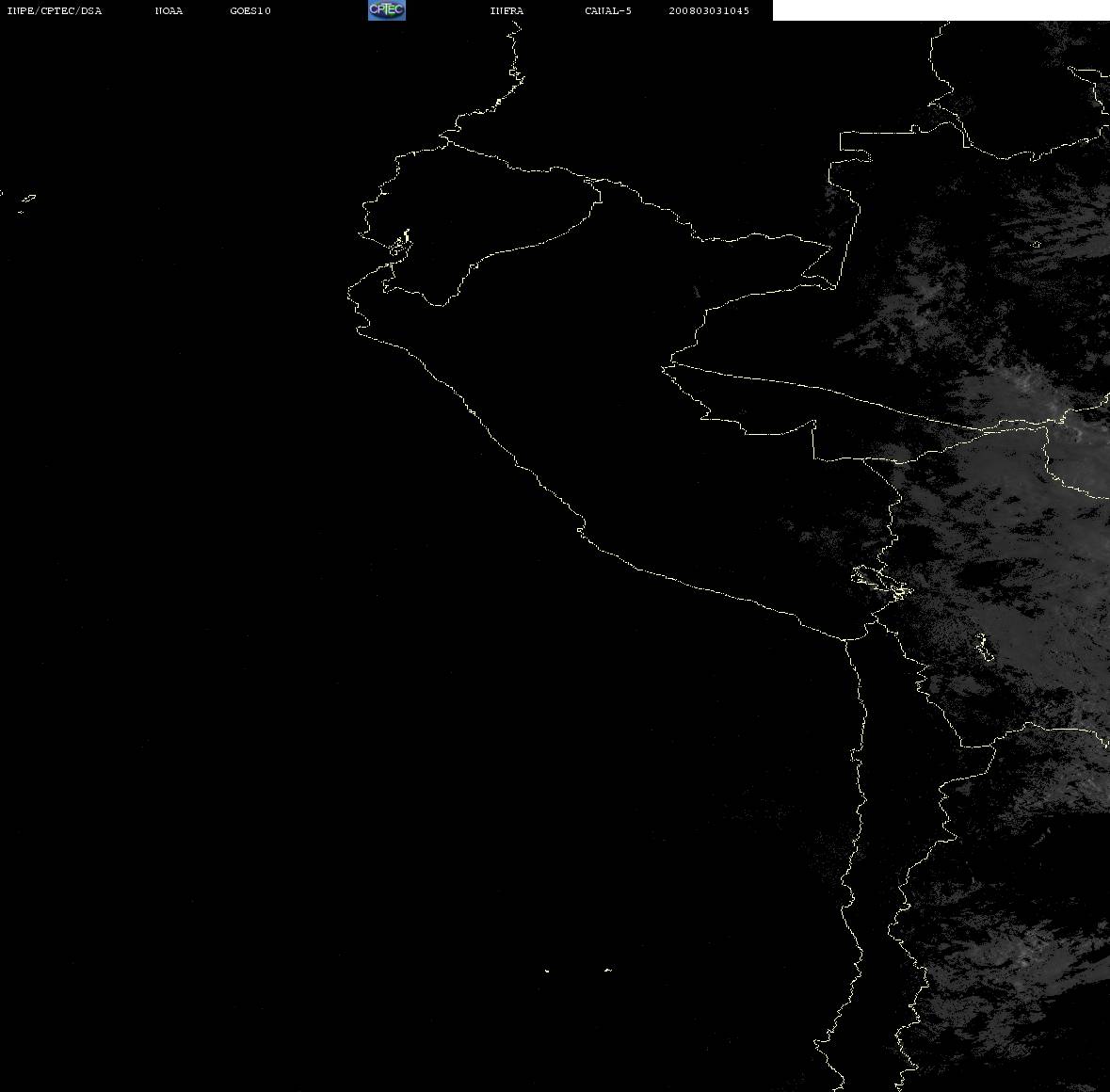
Task: Select the INPE/CPTEC/DSA header label
Action: click(x=55, y=10)
